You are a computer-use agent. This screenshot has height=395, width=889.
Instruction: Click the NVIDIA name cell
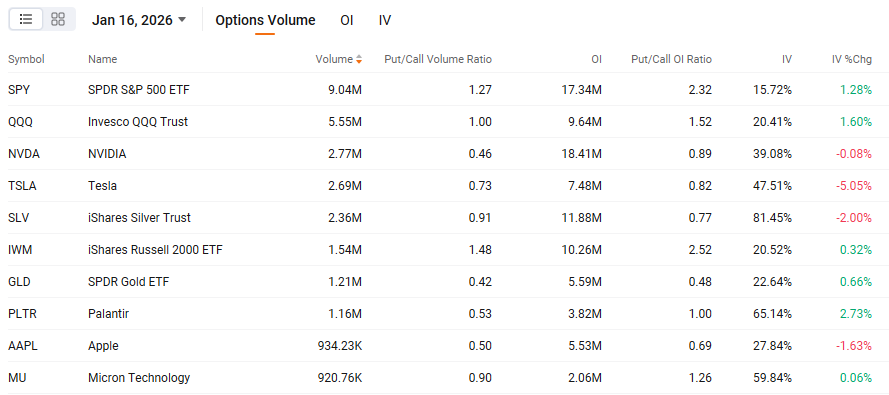coord(107,154)
